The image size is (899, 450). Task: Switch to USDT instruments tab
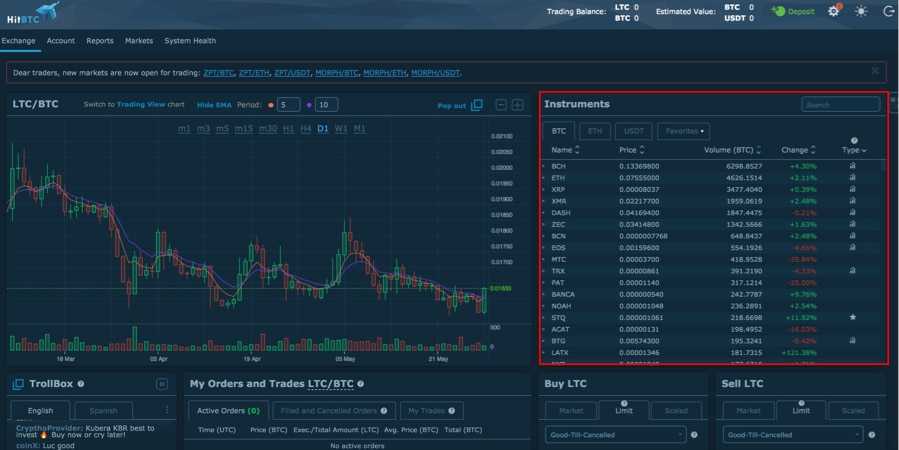point(634,131)
